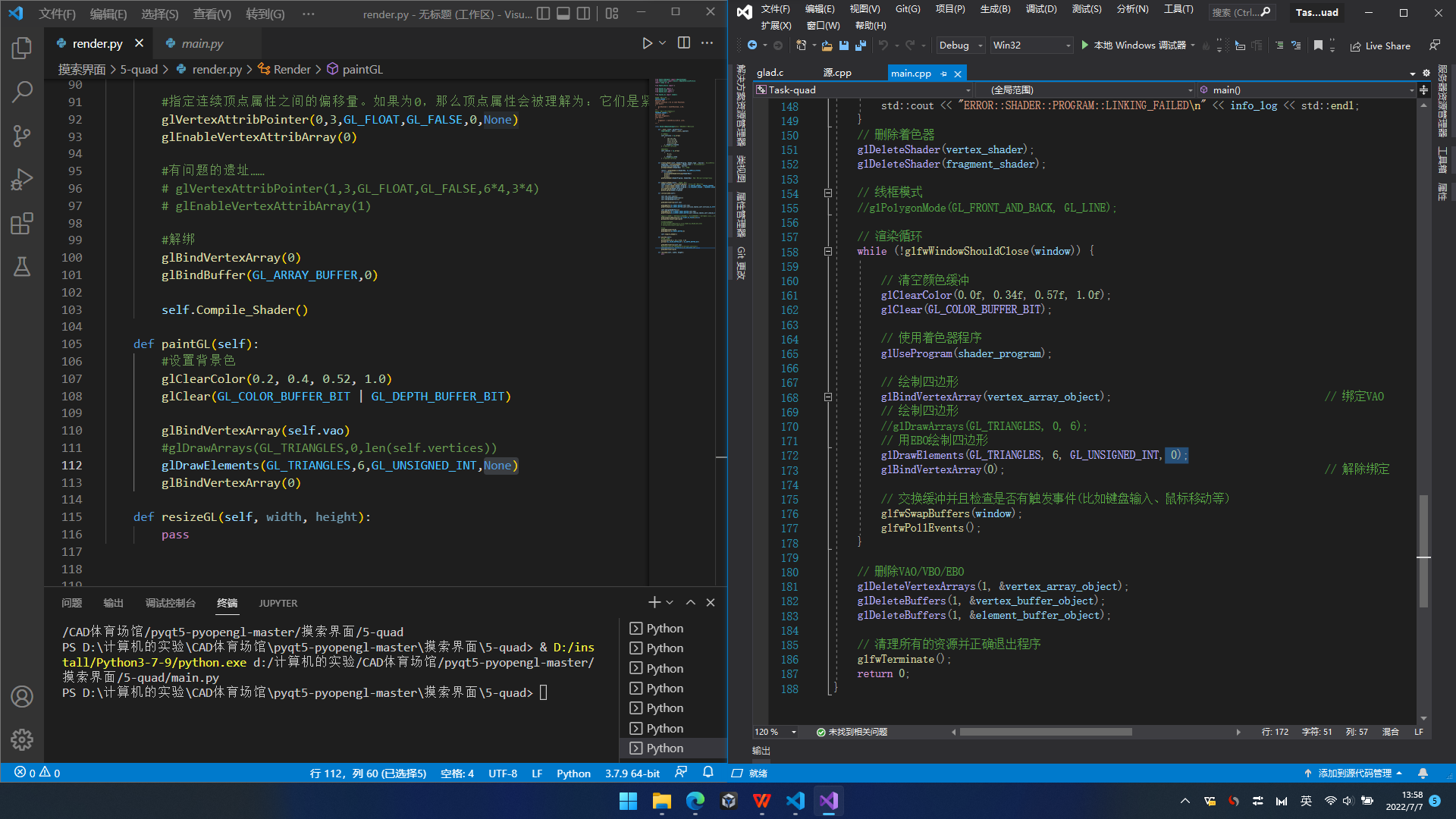Open the Debug configuration dropdown

pyautogui.click(x=960, y=45)
